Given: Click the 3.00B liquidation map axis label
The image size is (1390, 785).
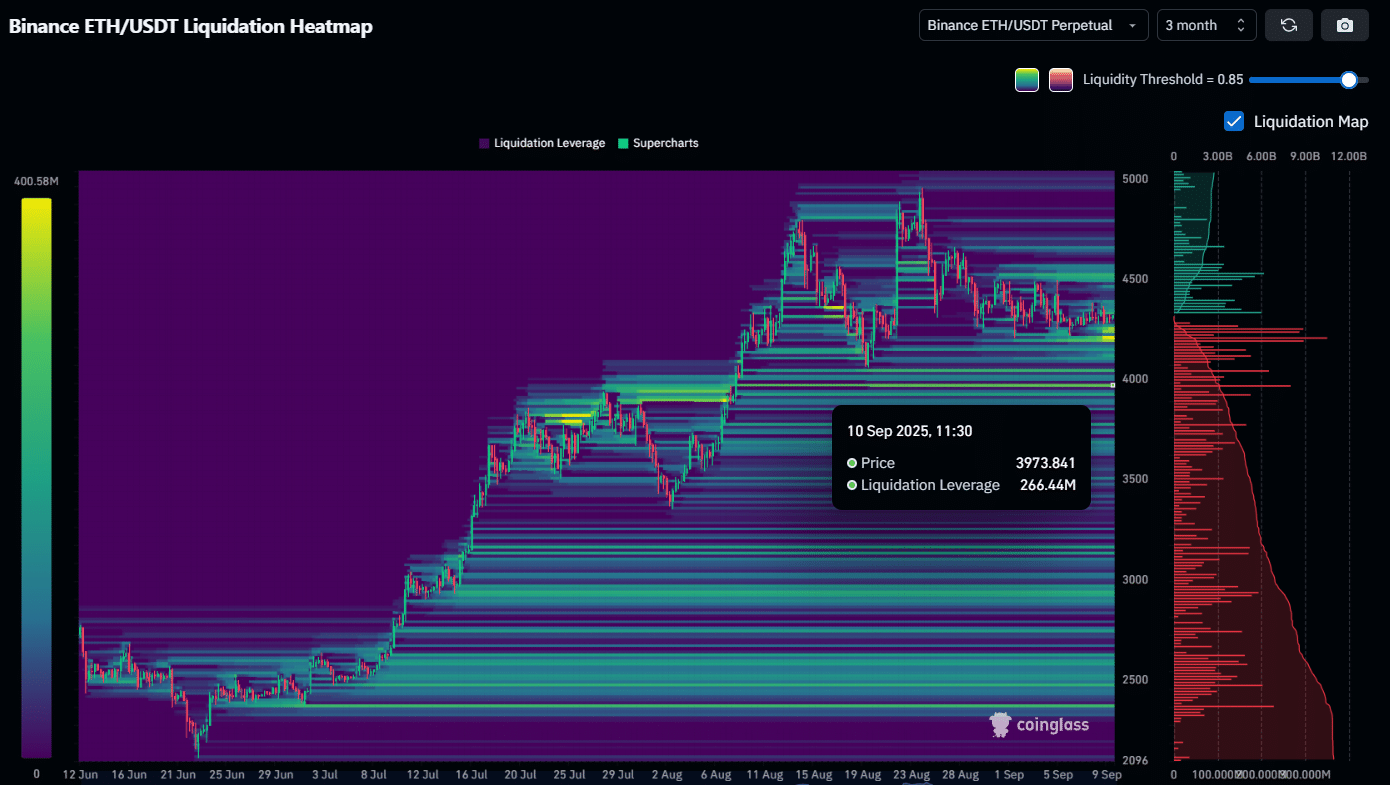Looking at the screenshot, I should click(x=1217, y=157).
